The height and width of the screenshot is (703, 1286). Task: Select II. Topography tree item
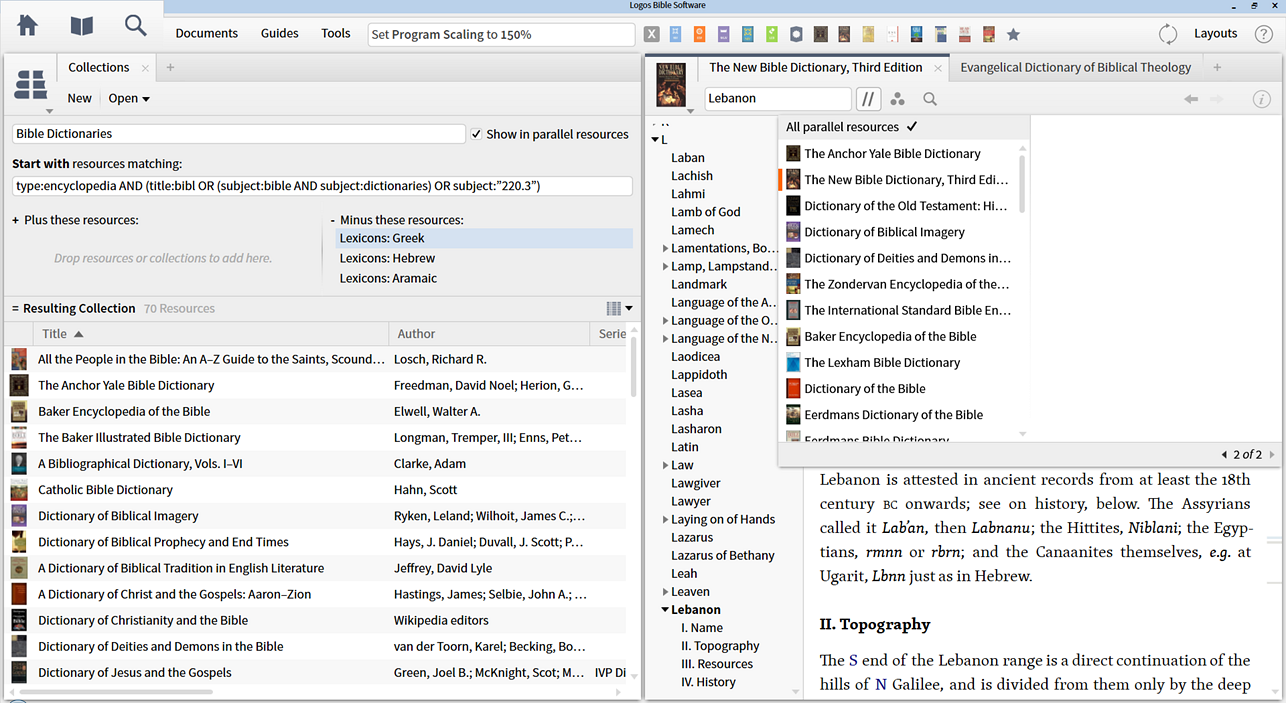(x=720, y=646)
